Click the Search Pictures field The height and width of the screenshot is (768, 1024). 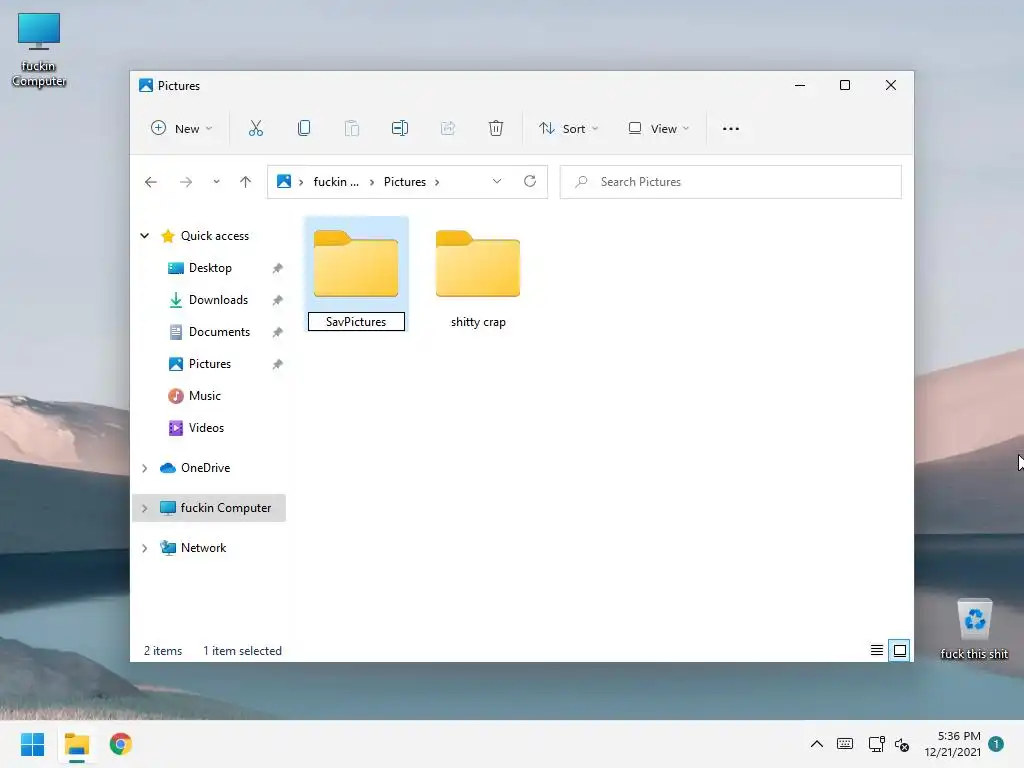pyautogui.click(x=731, y=182)
